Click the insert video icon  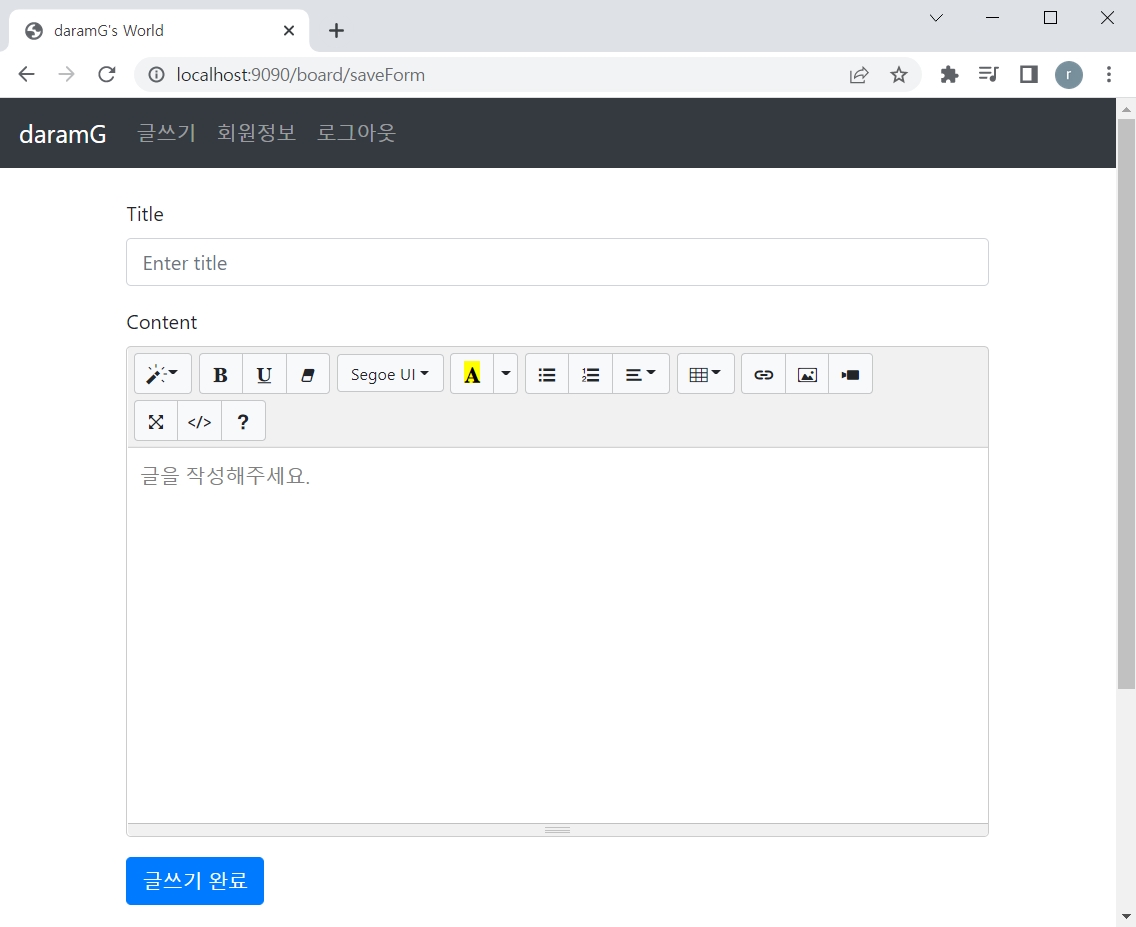[851, 374]
